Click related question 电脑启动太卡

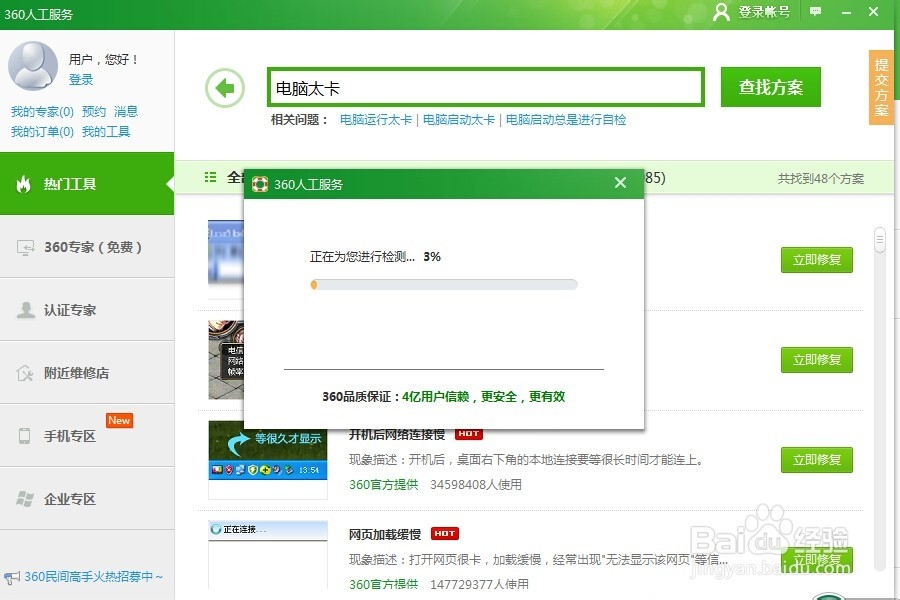(459, 119)
